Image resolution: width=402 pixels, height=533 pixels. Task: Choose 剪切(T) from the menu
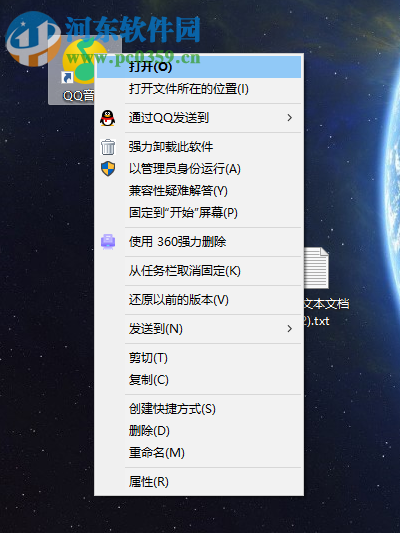[199, 358]
